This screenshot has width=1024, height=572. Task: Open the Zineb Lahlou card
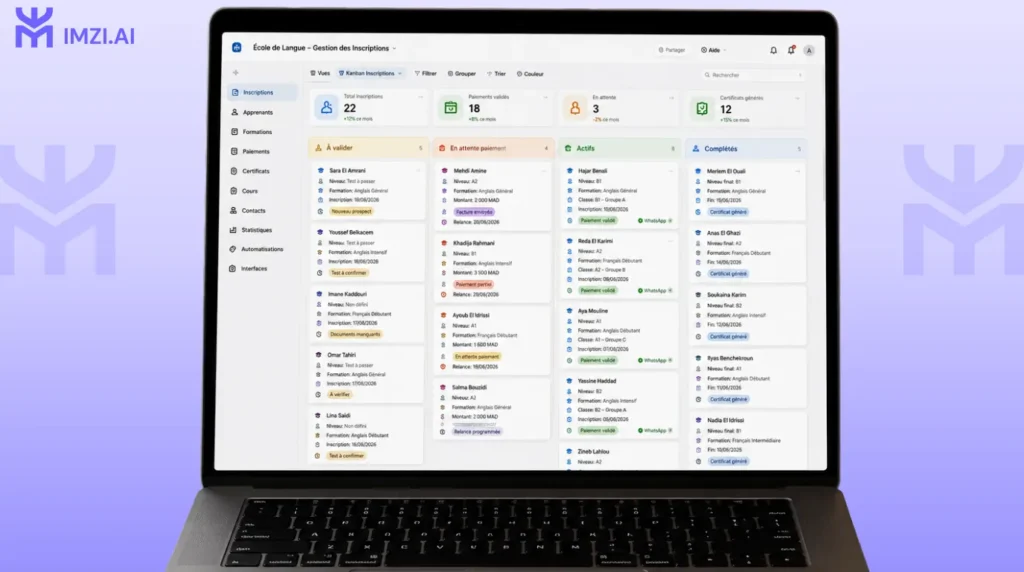pyautogui.click(x=619, y=456)
